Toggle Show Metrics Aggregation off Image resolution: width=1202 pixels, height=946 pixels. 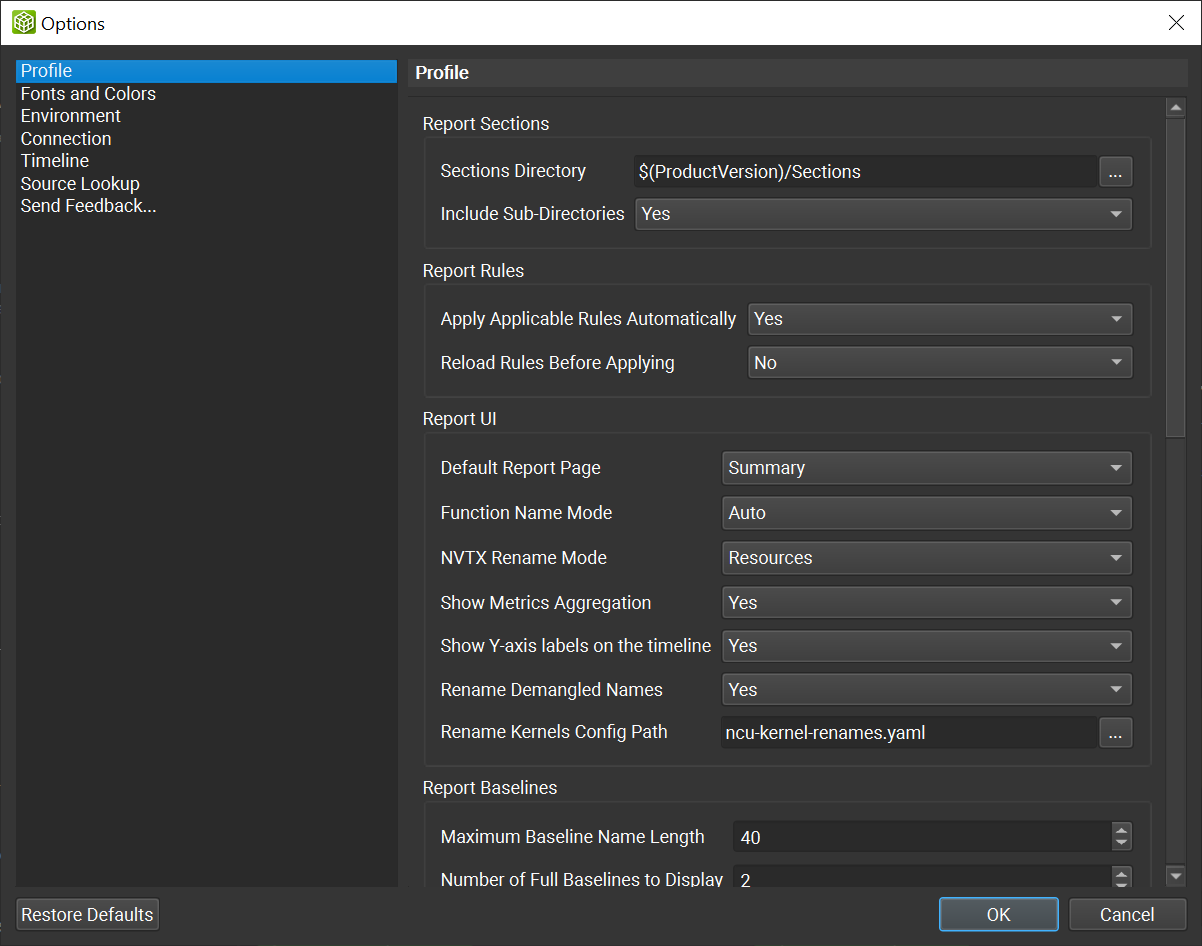[925, 602]
